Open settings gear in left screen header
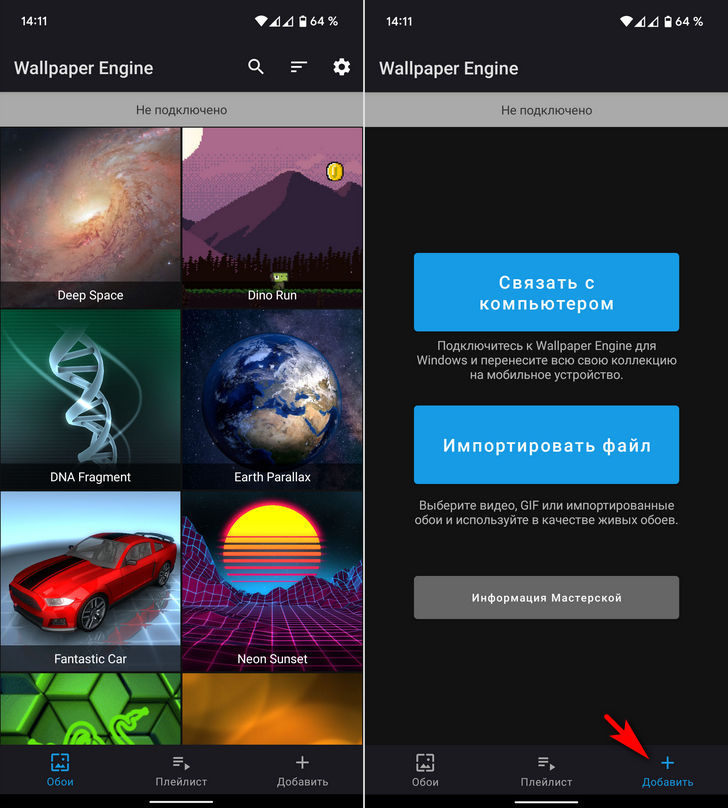The width and height of the screenshot is (728, 808). [342, 67]
